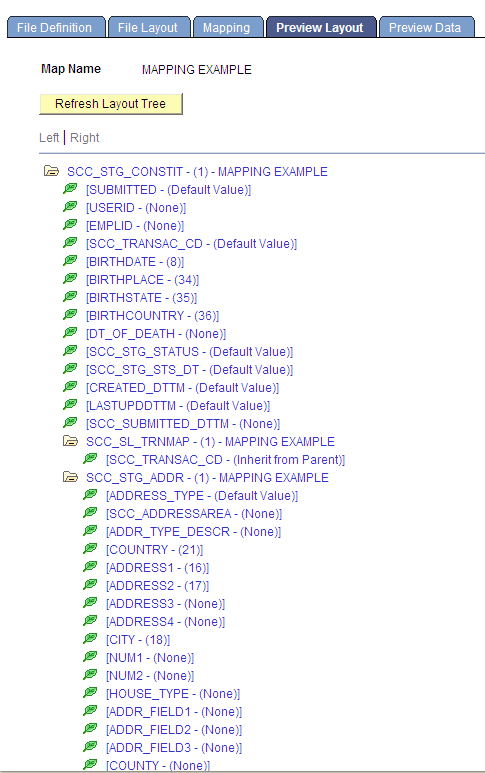
Task: Click the leaf icon beside ADDRESS_TYPE
Action: point(90,494)
